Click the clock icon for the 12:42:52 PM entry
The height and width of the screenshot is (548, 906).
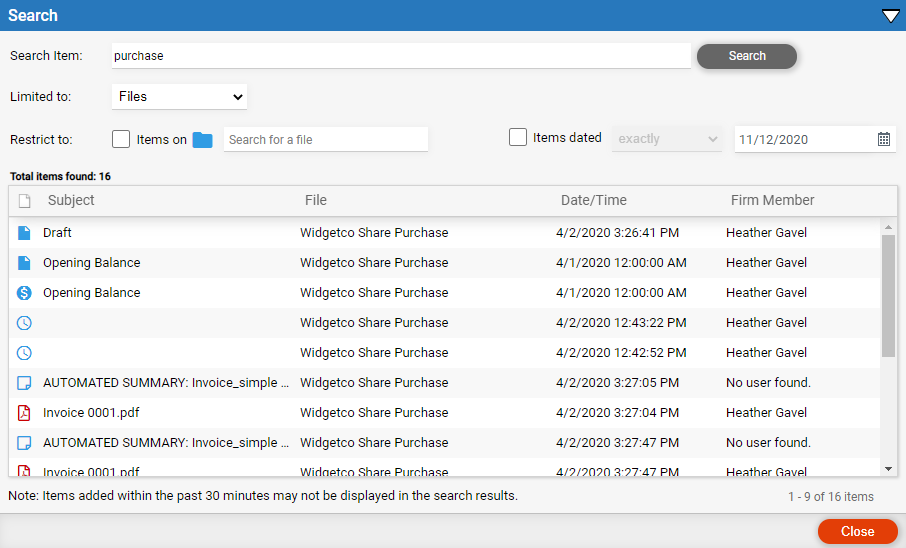24,353
